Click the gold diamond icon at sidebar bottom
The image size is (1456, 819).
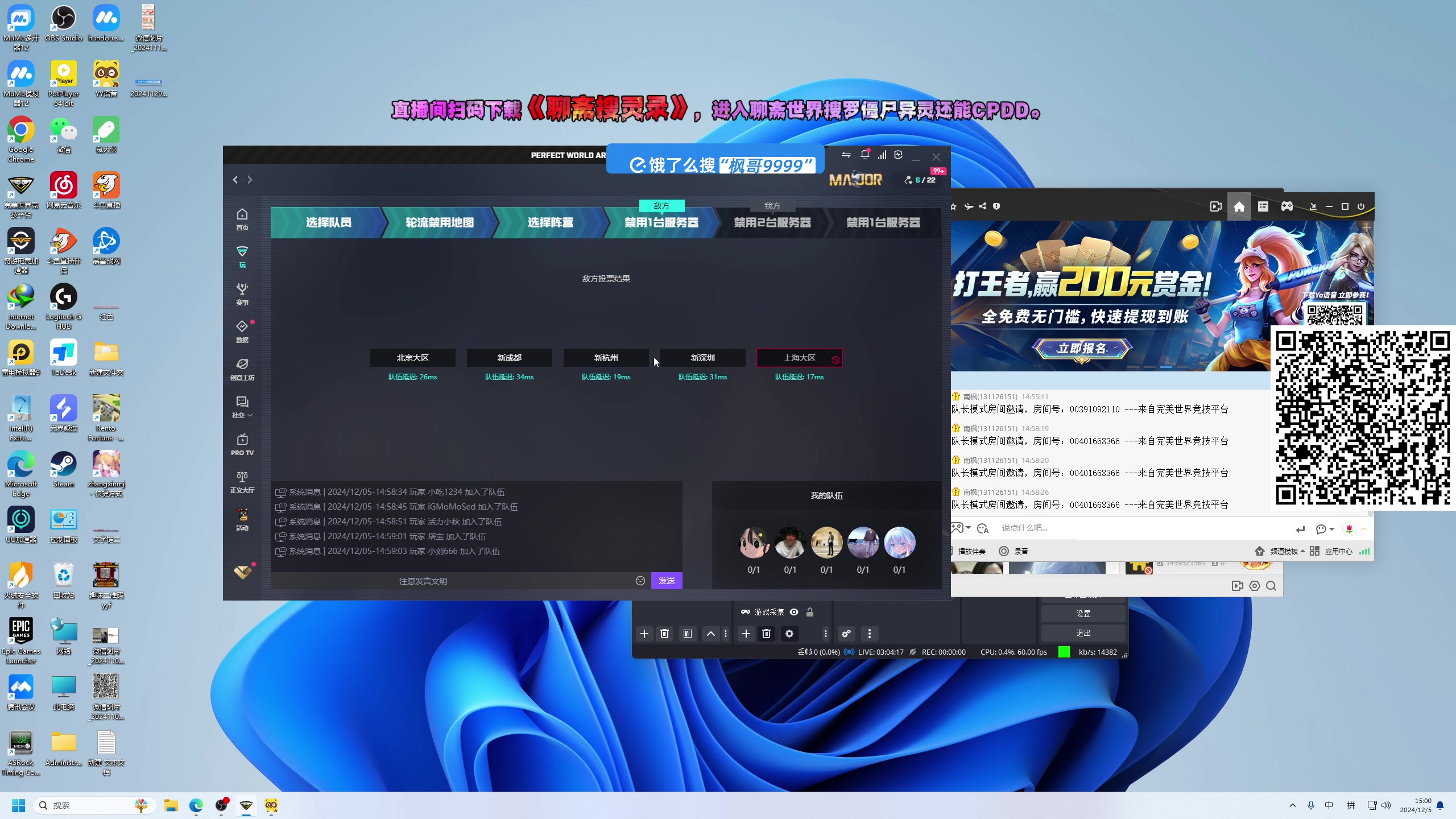click(243, 572)
